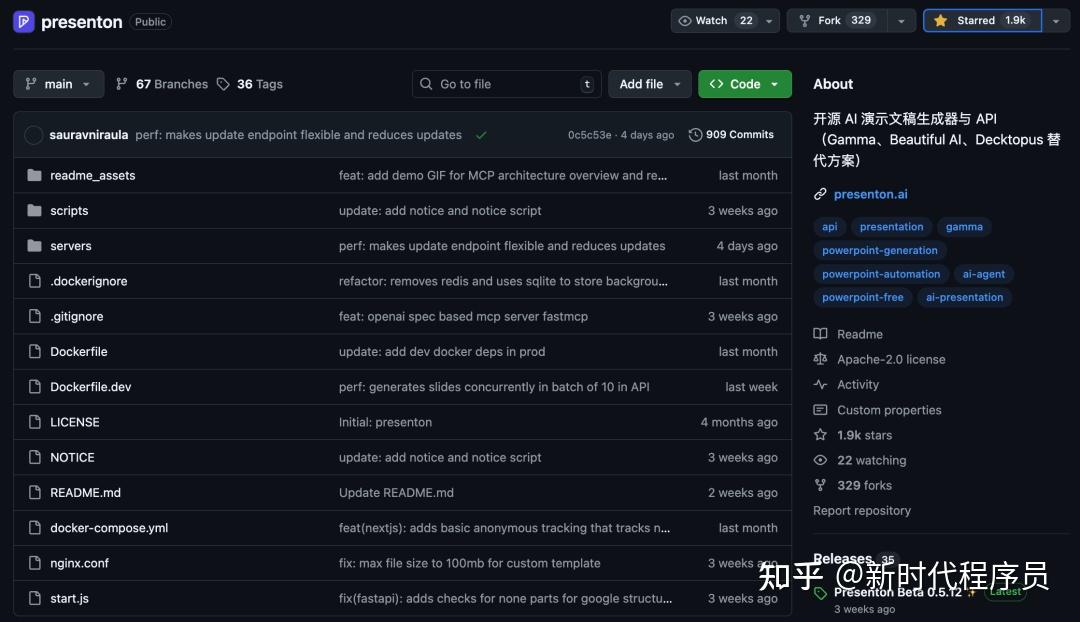
Task: Click the LICENSE file icon
Action: coord(34,422)
